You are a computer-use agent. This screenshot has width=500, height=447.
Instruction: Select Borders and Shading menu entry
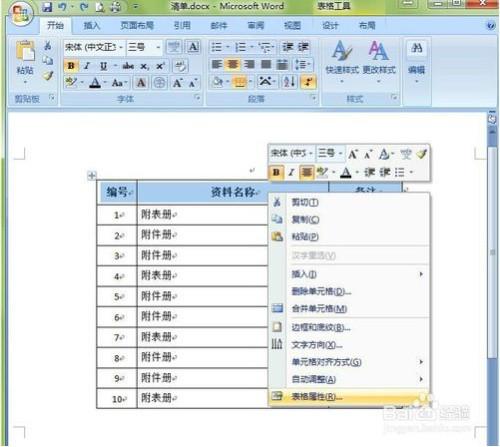point(349,328)
